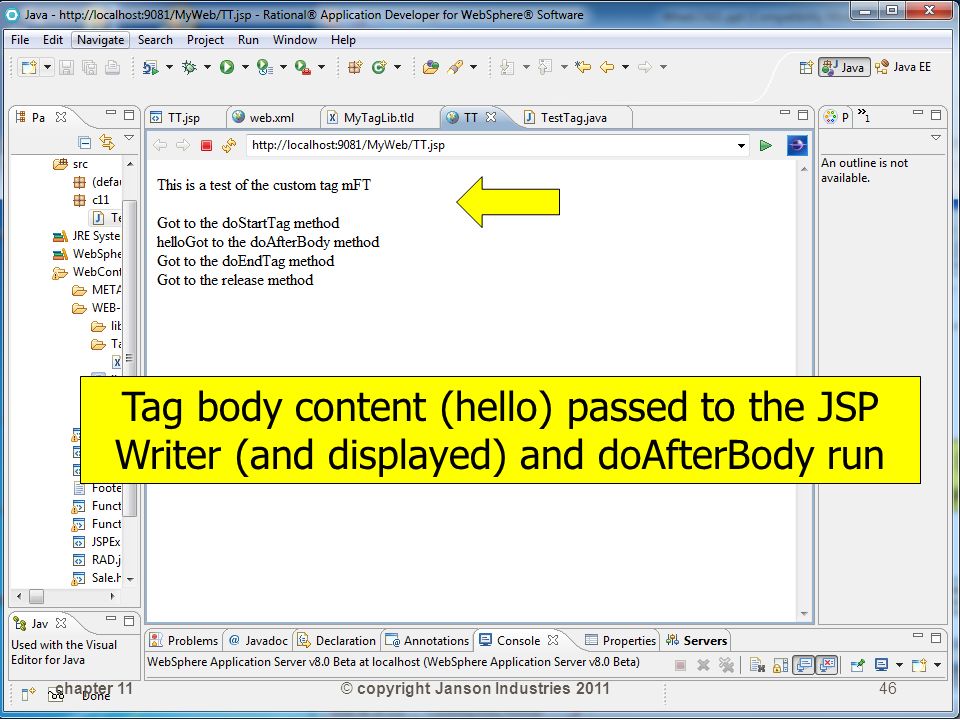Click the External Tools run icon
This screenshot has height=720, width=960.
[302, 67]
